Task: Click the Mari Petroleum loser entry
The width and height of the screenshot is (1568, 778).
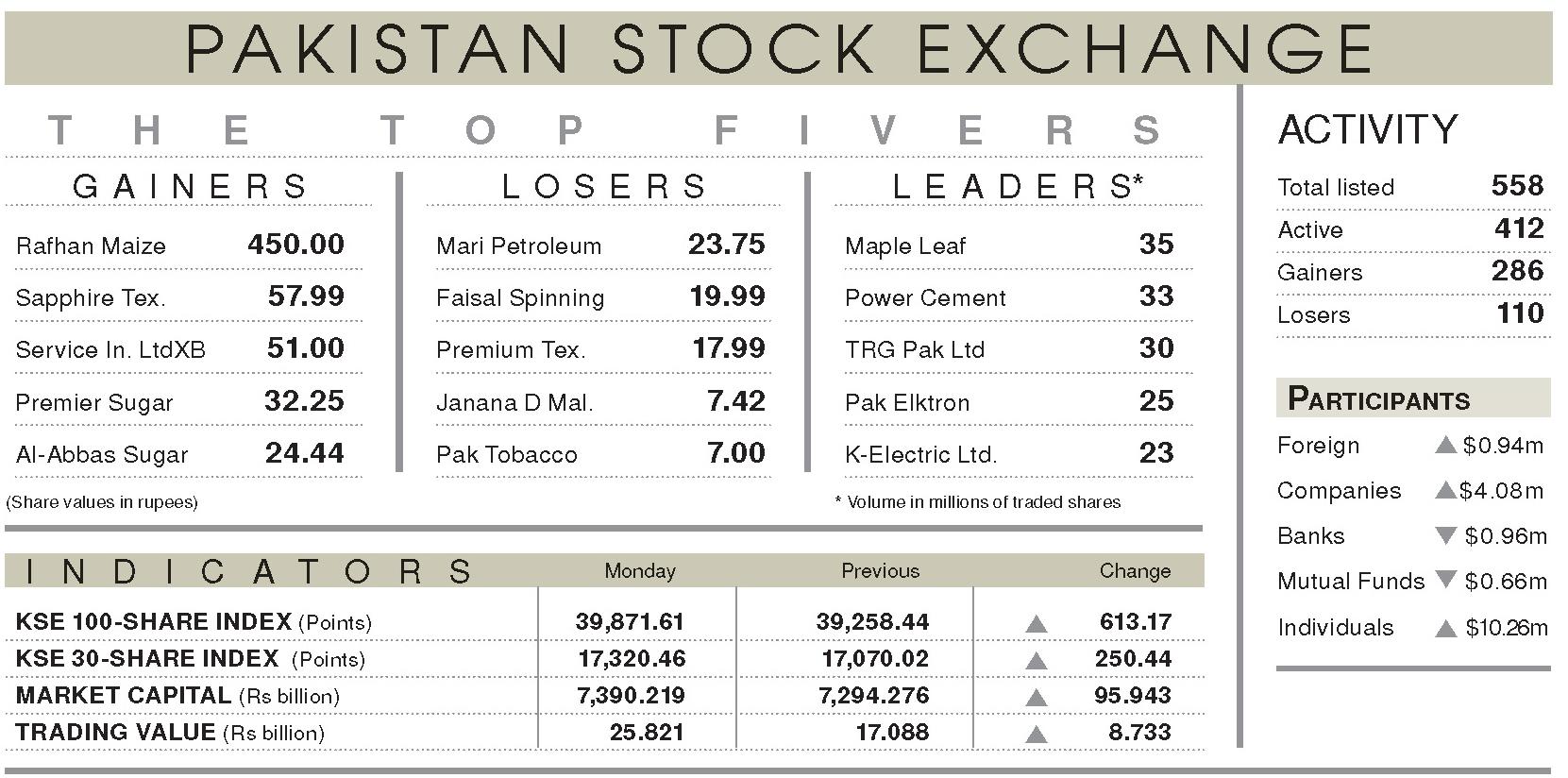Action: click(x=600, y=245)
